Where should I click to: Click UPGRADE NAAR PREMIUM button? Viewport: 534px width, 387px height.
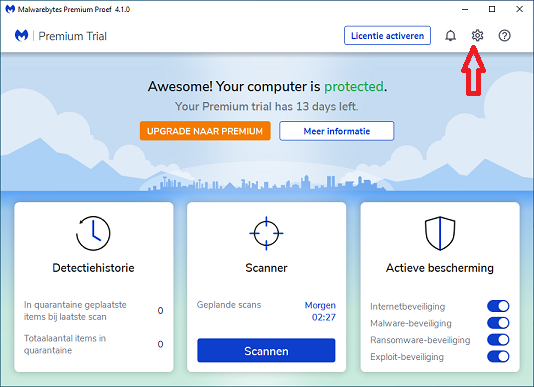[x=205, y=131]
